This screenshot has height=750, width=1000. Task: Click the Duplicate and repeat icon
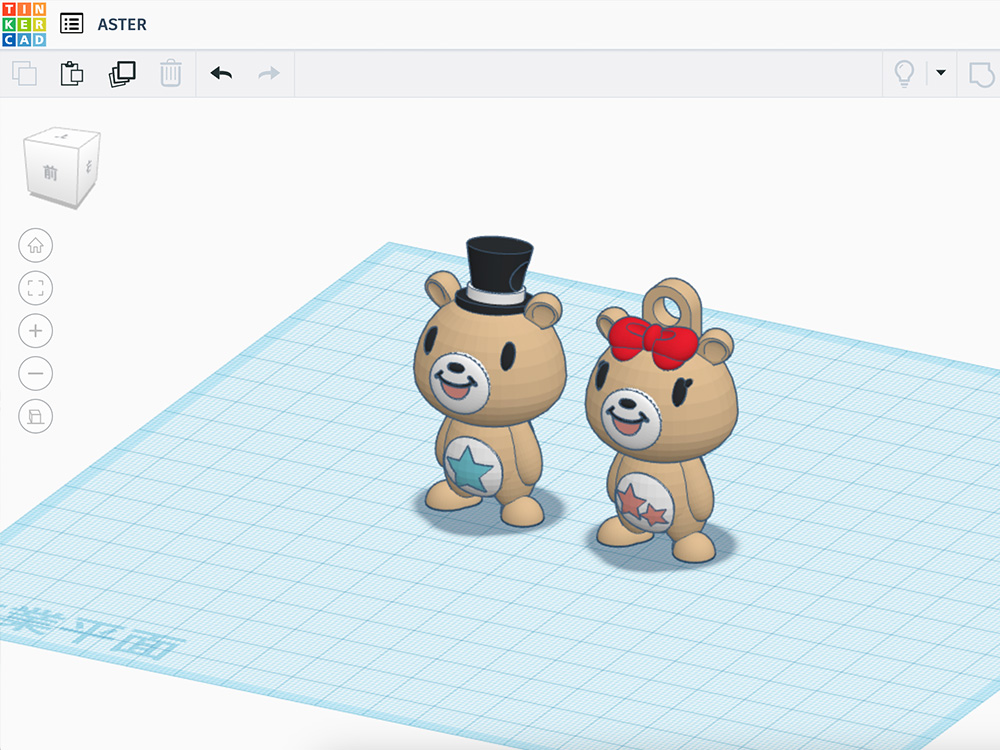click(122, 73)
